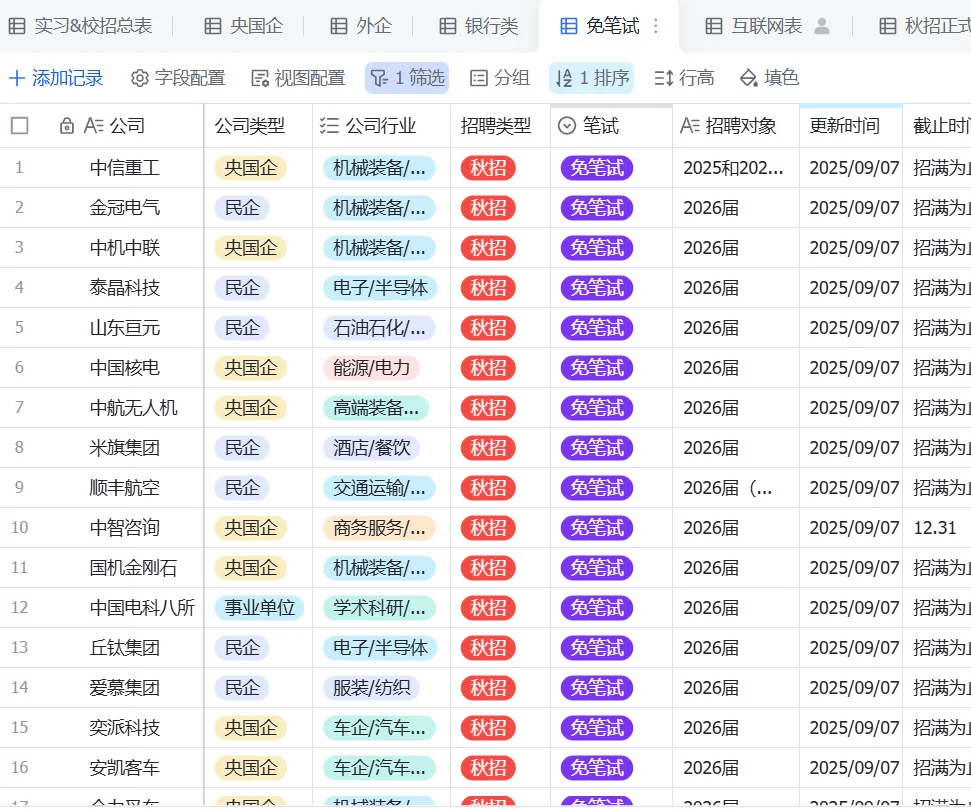Switch to the 实习&校招总表 tab
Image resolution: width=971 pixels, height=811 pixels.
click(x=80, y=26)
